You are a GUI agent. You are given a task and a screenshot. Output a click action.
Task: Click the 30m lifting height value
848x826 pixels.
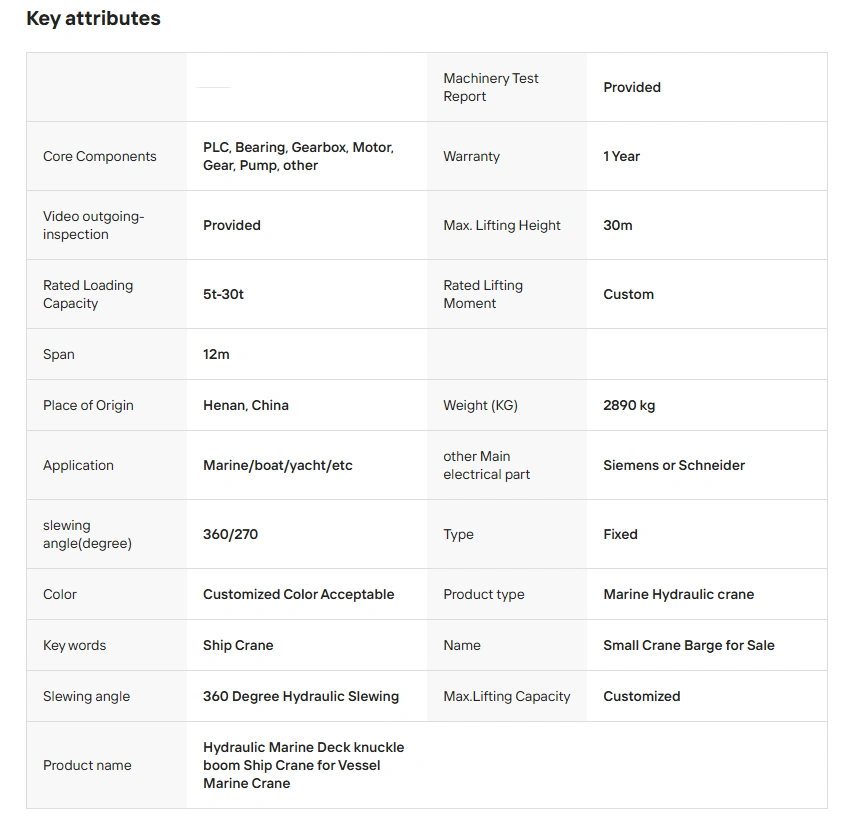(x=618, y=225)
